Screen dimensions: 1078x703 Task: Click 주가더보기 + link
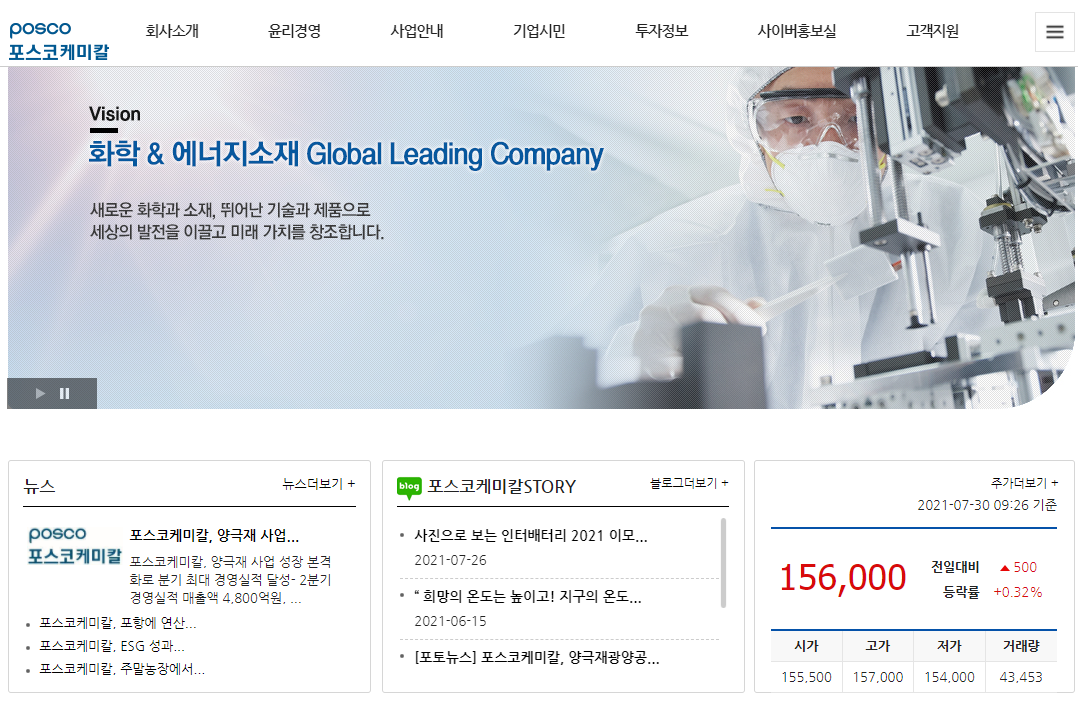point(1024,482)
